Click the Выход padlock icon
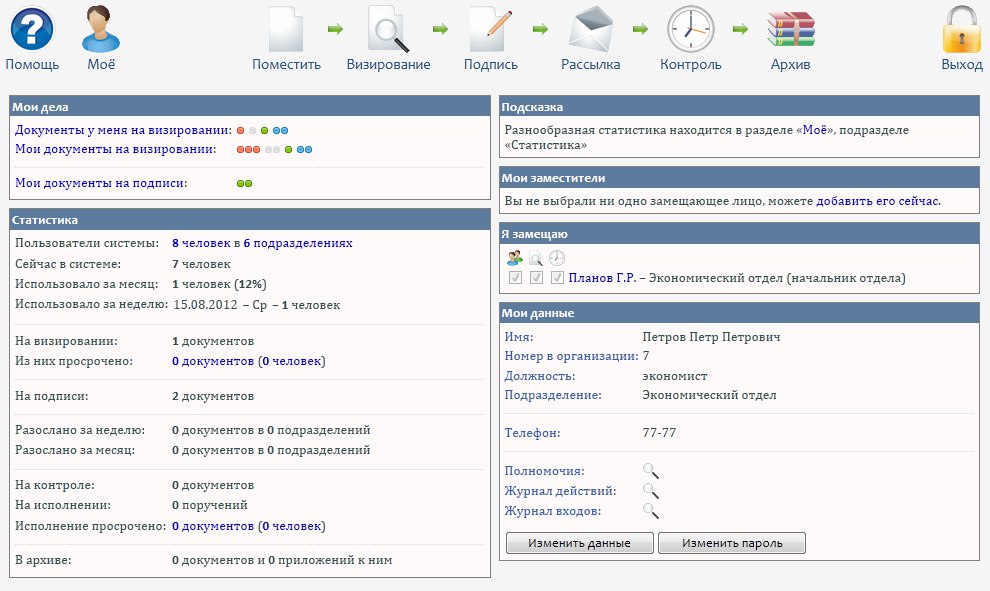 pyautogui.click(x=962, y=29)
